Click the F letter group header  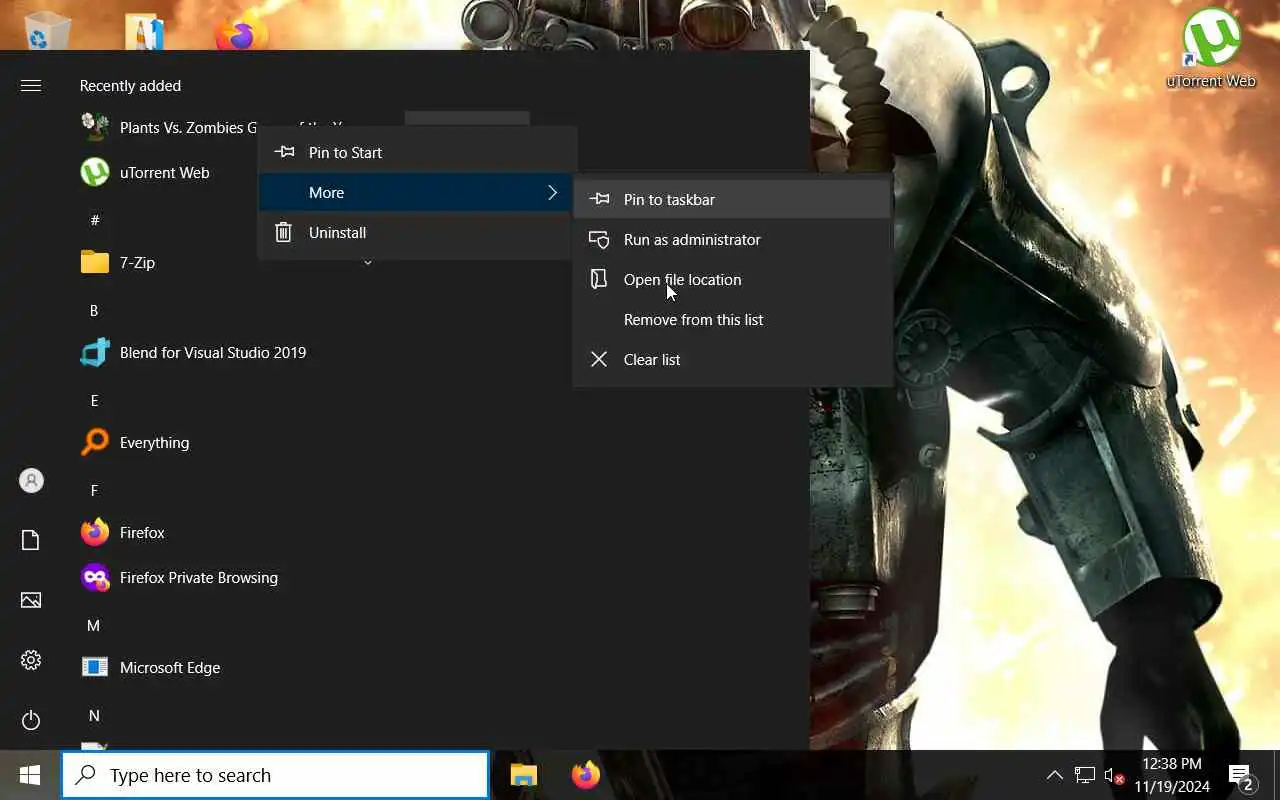coord(94,490)
